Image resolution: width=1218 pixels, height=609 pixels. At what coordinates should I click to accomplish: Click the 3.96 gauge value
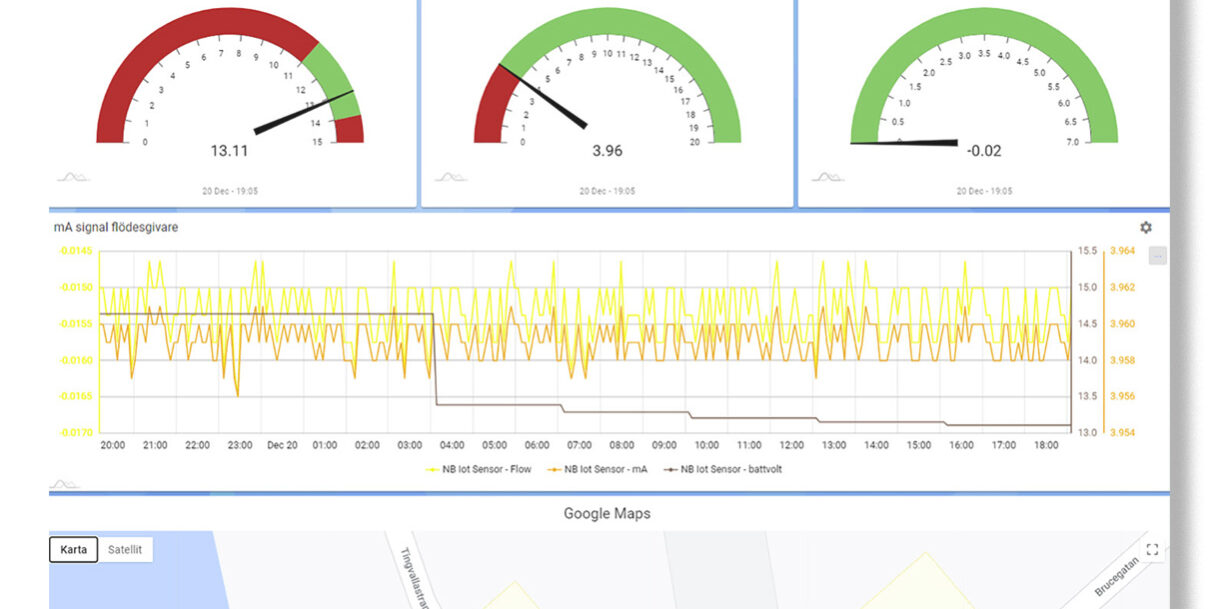[x=607, y=151]
